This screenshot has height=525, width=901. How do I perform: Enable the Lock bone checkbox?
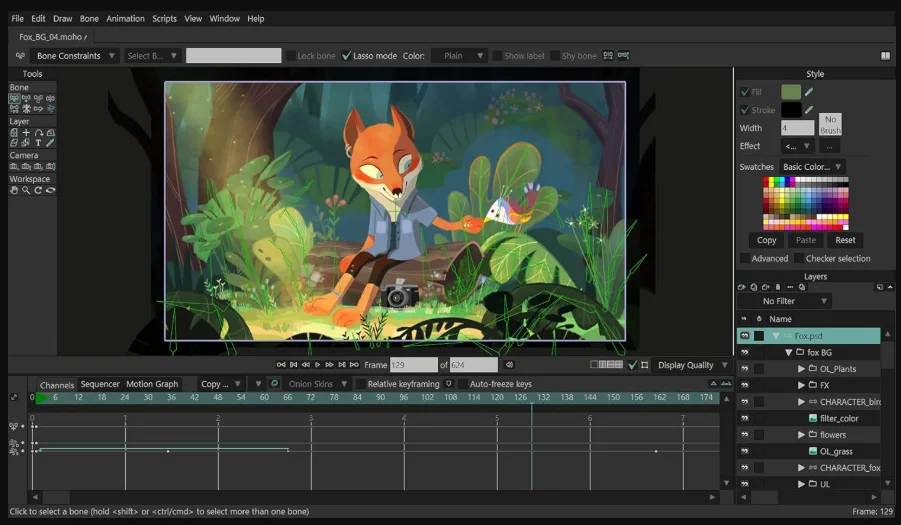click(291, 56)
